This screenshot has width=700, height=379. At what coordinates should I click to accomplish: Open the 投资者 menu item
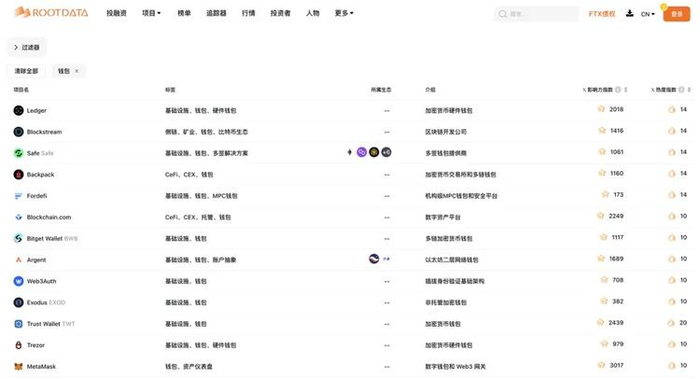(280, 13)
